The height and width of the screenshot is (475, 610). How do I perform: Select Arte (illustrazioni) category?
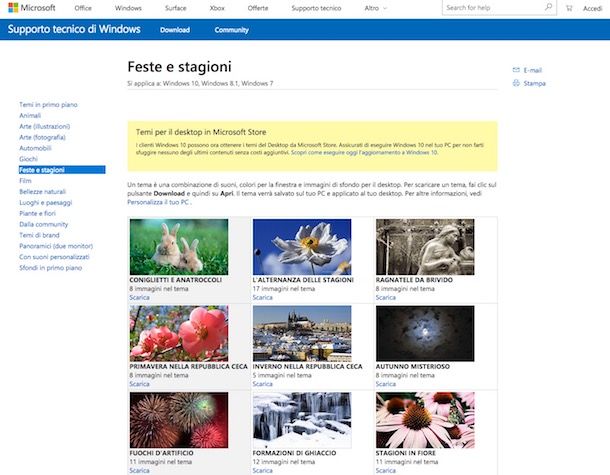click(x=45, y=126)
